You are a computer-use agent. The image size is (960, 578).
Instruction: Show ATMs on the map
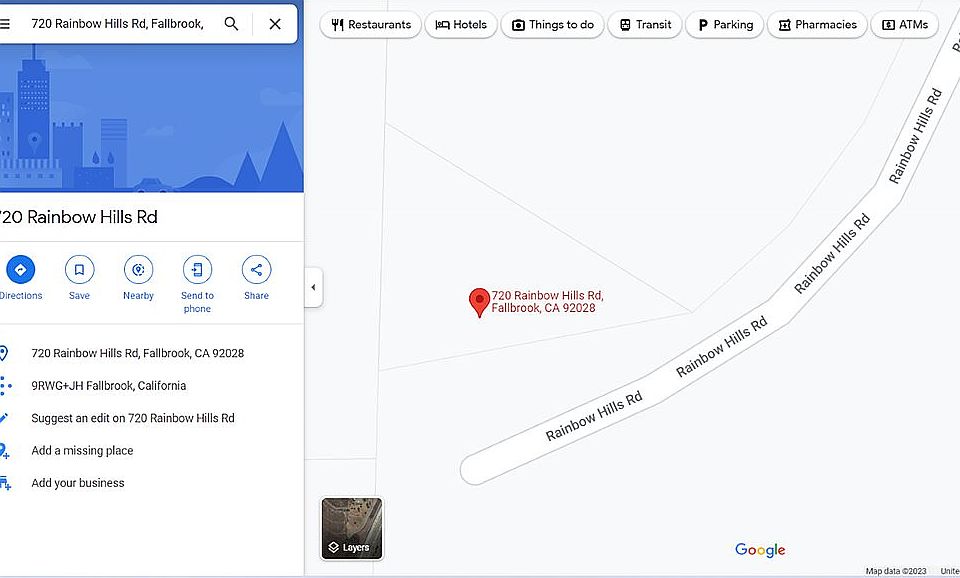coord(905,24)
